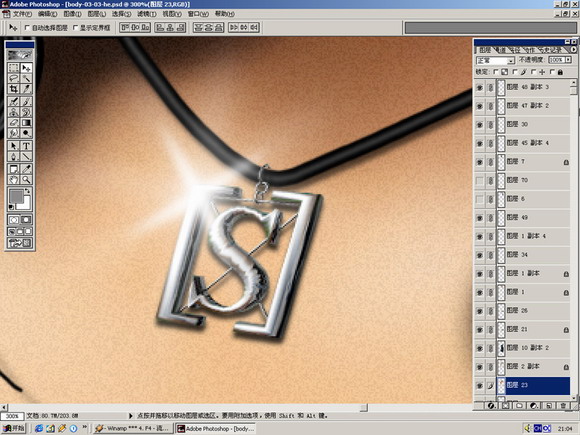Screen dimensions: 580x435
Task: Click the delete layer trash icon
Action: pyautogui.click(x=563, y=405)
